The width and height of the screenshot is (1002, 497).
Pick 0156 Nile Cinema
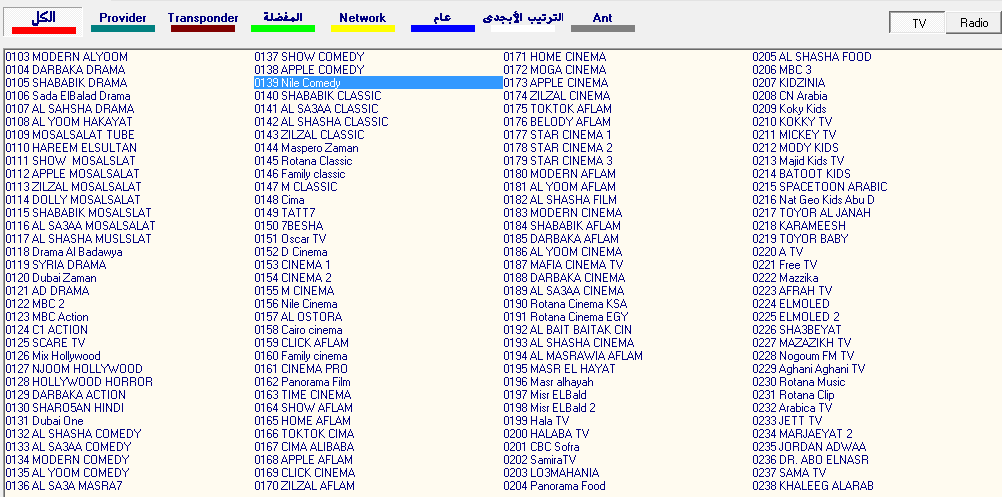(x=296, y=303)
